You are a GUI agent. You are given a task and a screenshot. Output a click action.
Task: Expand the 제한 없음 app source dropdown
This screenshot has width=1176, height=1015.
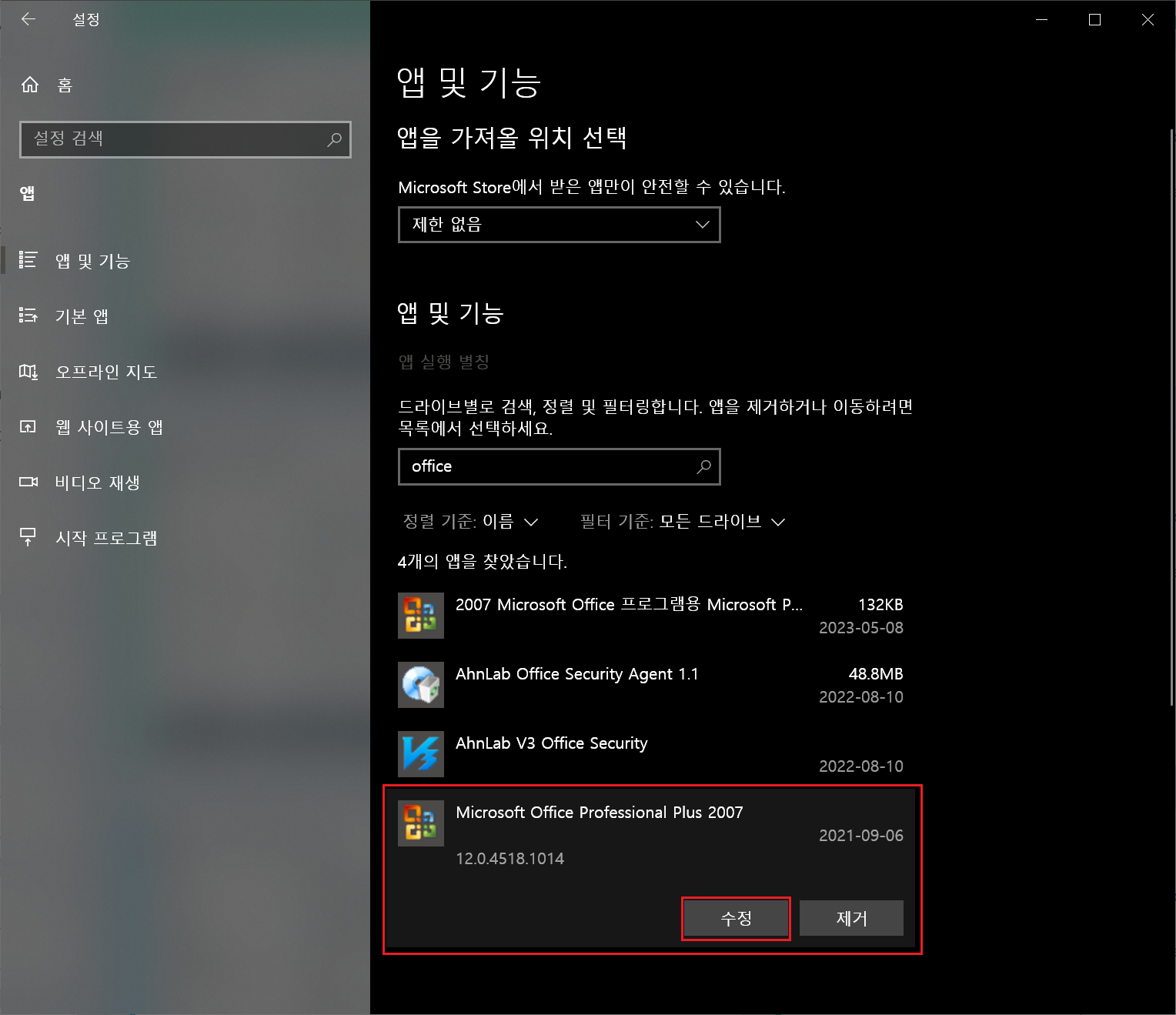(560, 225)
